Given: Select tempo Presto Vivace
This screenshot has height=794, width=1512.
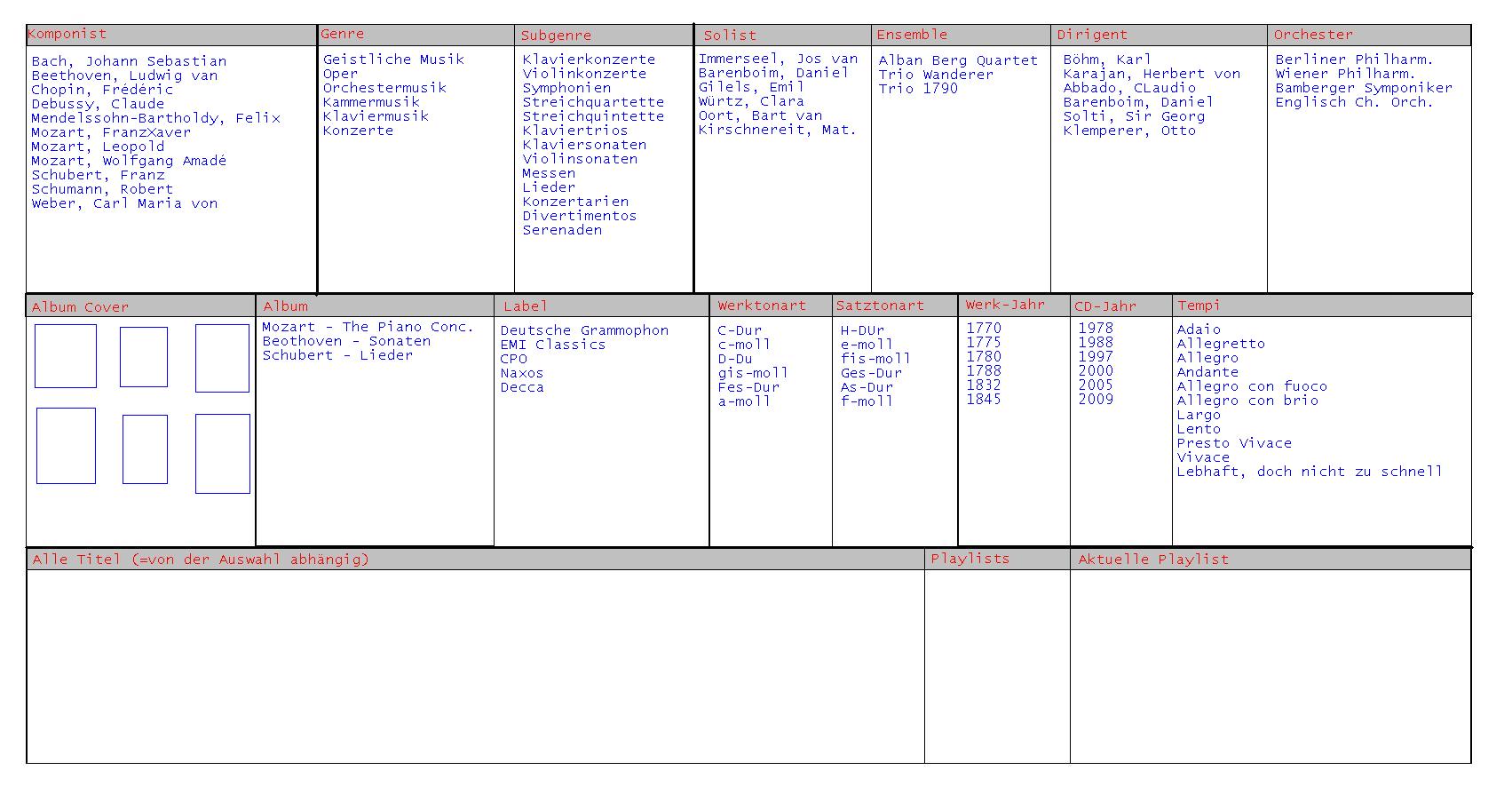Looking at the screenshot, I should 1234,443.
